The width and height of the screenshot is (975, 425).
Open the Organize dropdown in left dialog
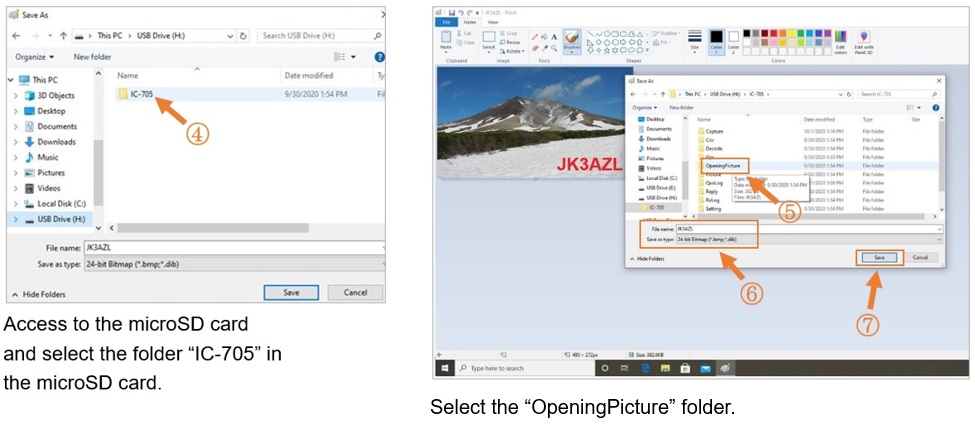[x=34, y=57]
